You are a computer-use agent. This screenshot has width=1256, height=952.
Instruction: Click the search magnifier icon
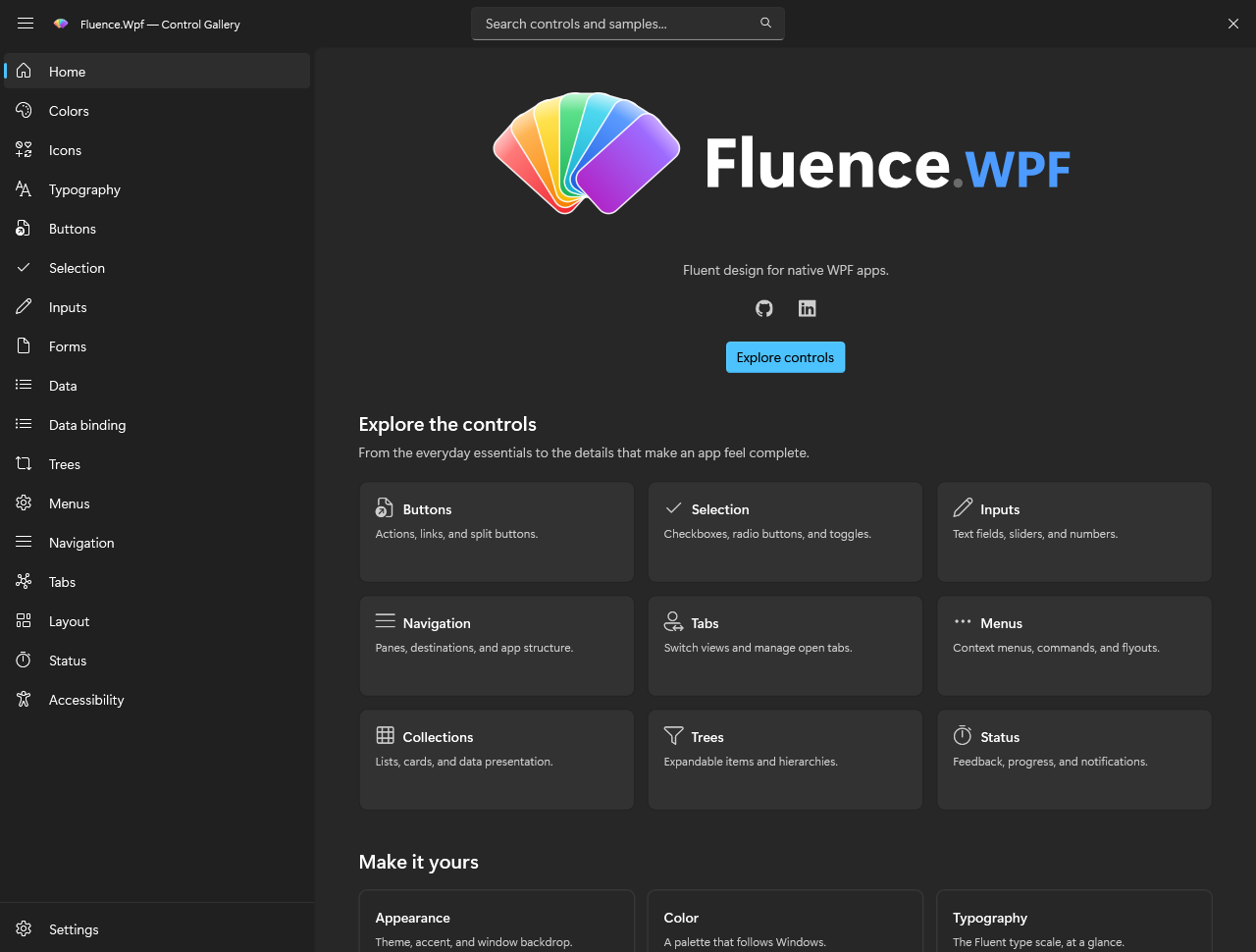click(765, 23)
